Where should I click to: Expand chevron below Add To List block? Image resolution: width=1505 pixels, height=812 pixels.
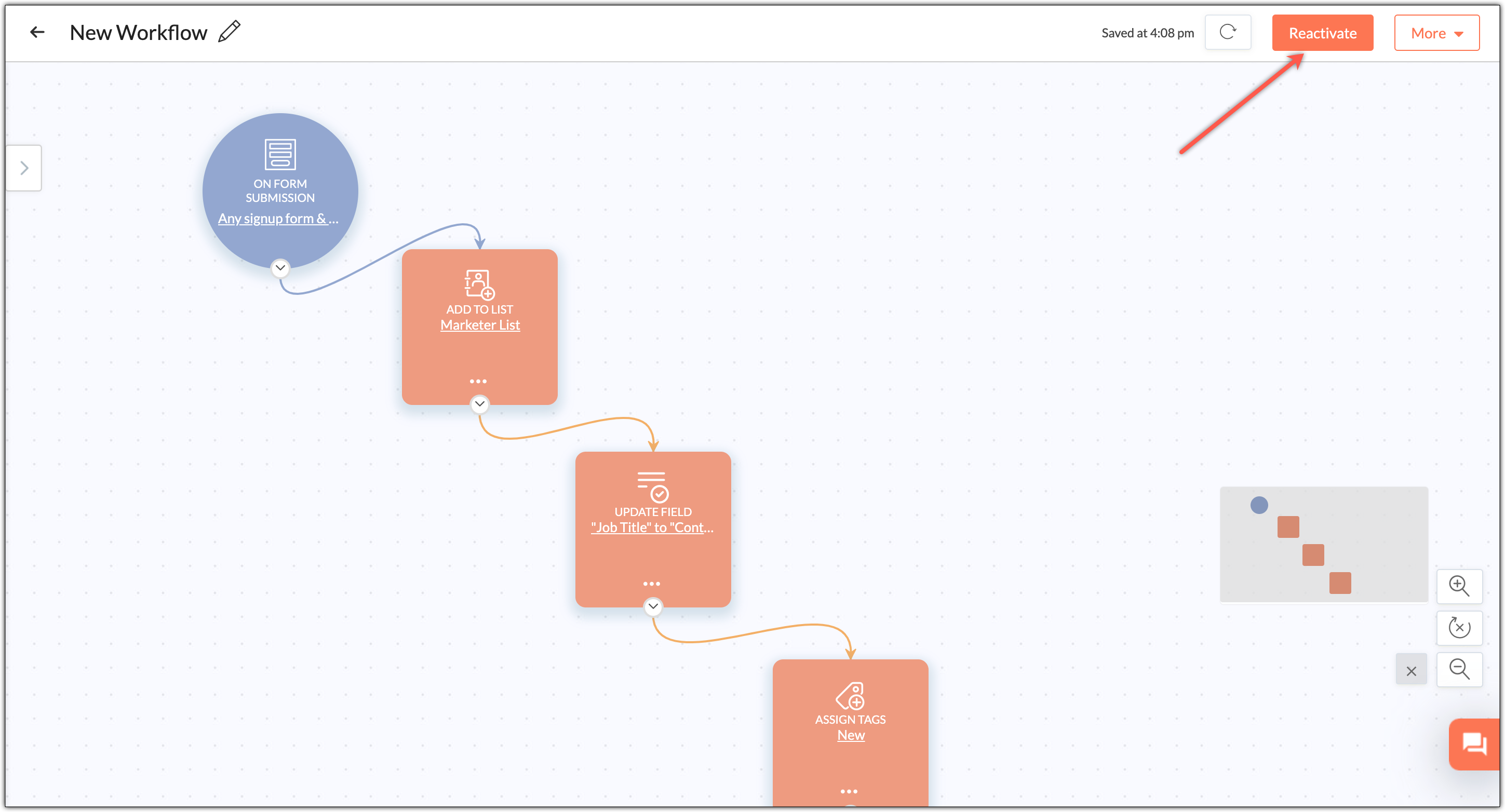click(479, 404)
